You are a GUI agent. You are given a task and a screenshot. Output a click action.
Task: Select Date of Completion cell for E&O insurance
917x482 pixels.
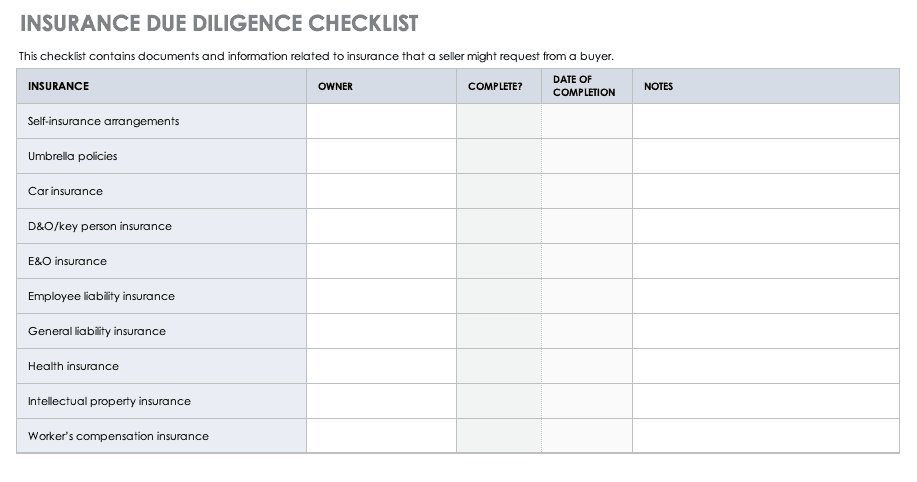pos(587,261)
